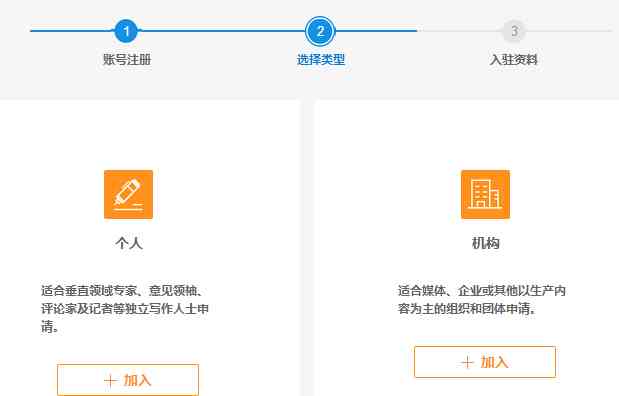Join as 机构 with the 加入 button

pos(485,362)
